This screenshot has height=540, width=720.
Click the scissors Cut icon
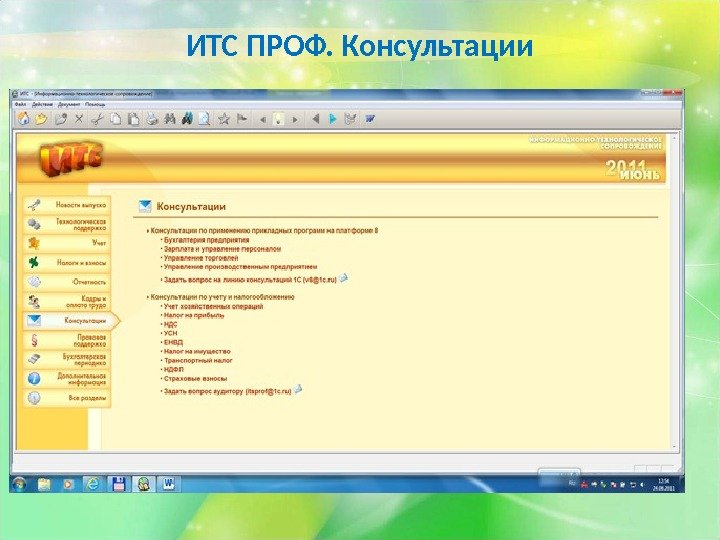click(97, 119)
